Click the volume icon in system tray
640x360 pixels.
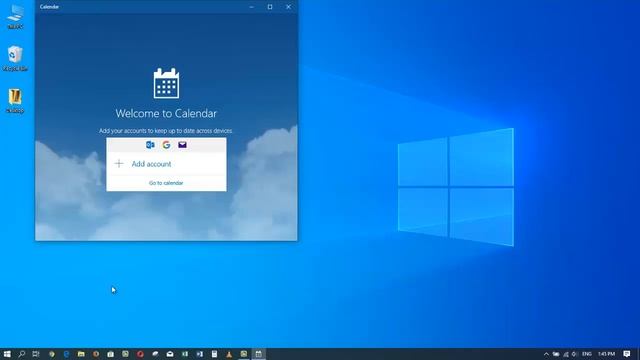pyautogui.click(x=575, y=354)
